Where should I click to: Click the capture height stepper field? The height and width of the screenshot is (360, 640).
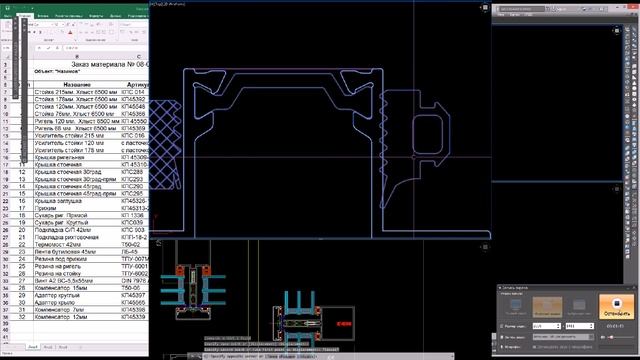tap(579, 326)
